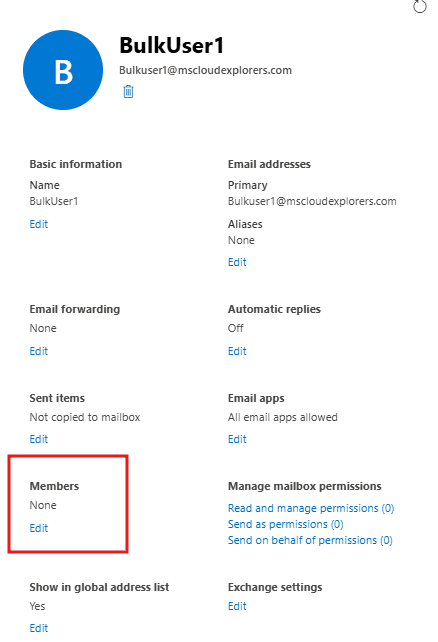The width and height of the screenshot is (438, 642).
Task: Edit Email forwarding settings
Action: click(x=38, y=351)
